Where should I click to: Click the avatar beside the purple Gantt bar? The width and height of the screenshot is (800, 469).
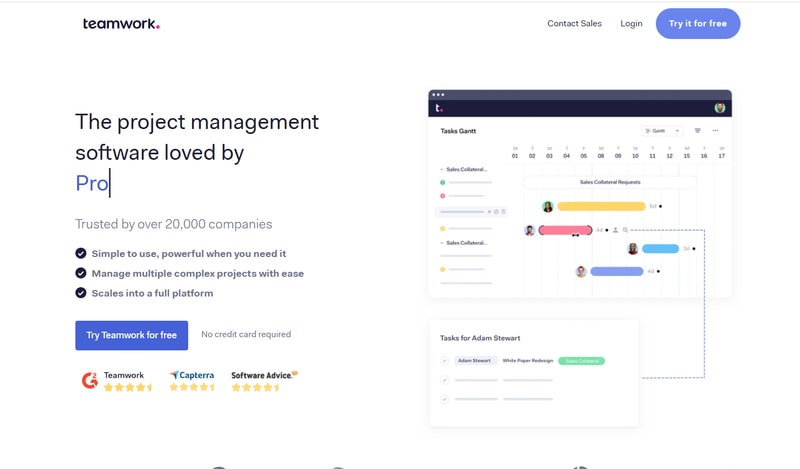coord(581,271)
